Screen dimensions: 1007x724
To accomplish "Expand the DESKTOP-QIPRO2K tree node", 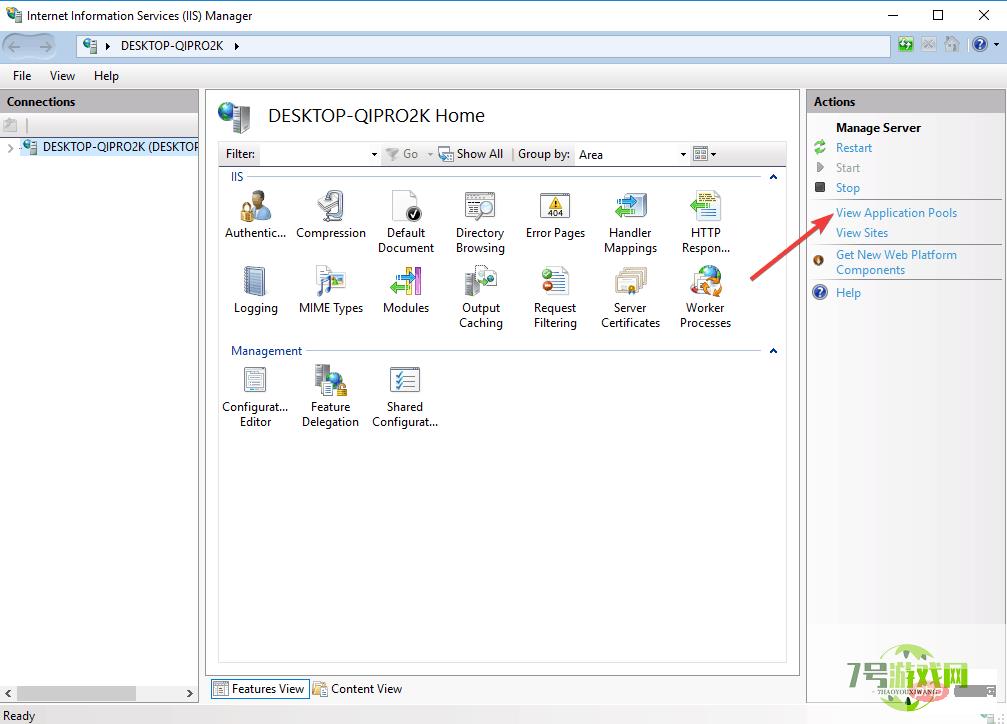I will [10, 148].
